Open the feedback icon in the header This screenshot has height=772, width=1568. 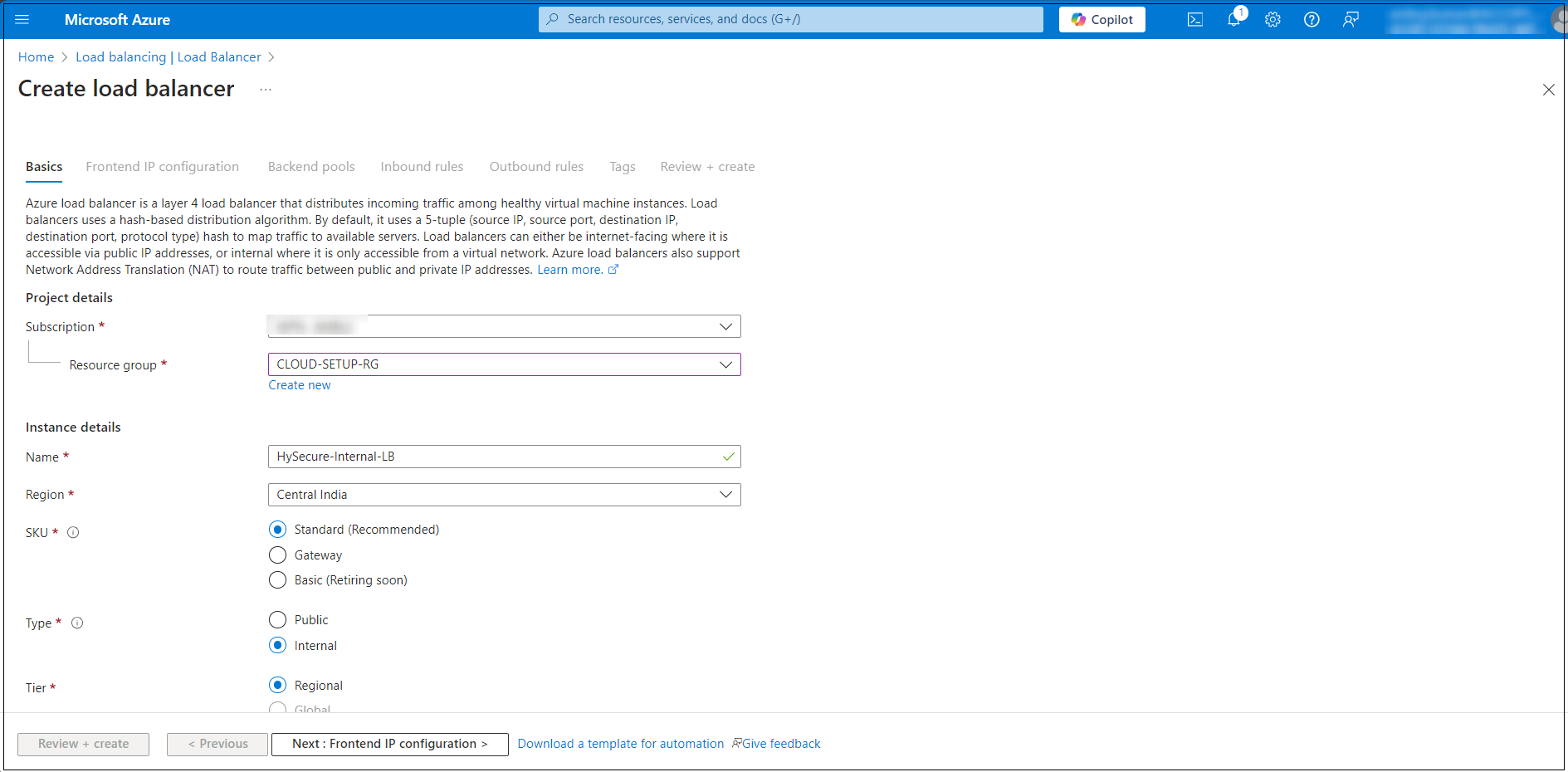point(1351,19)
